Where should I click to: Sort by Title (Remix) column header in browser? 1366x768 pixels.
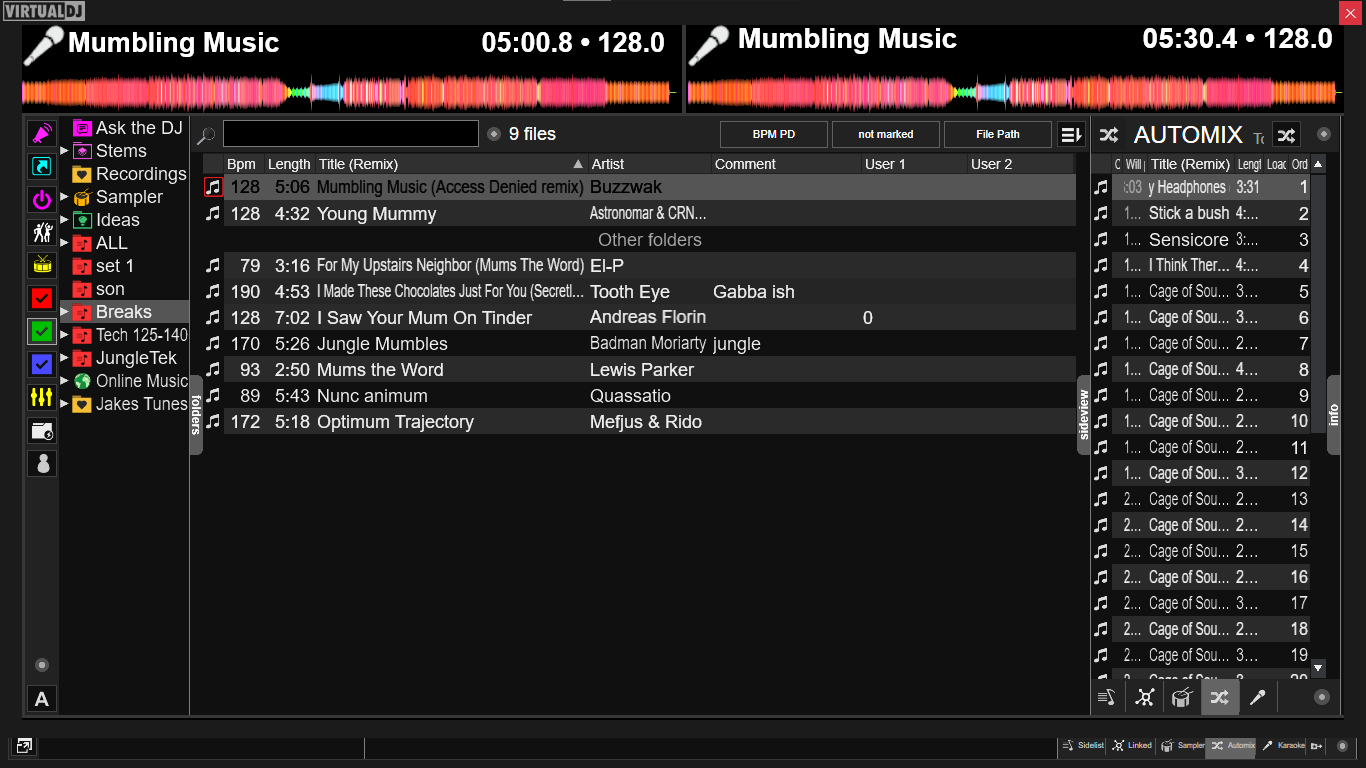click(x=451, y=164)
